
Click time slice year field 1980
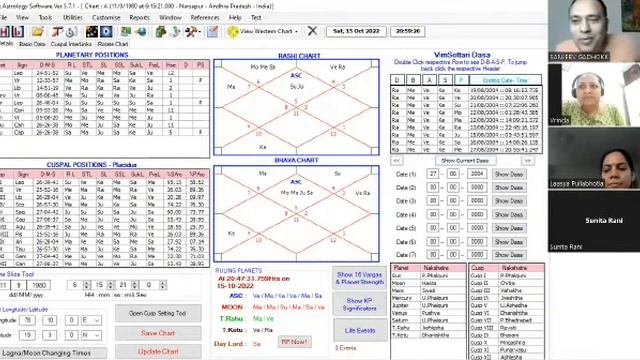point(39,285)
